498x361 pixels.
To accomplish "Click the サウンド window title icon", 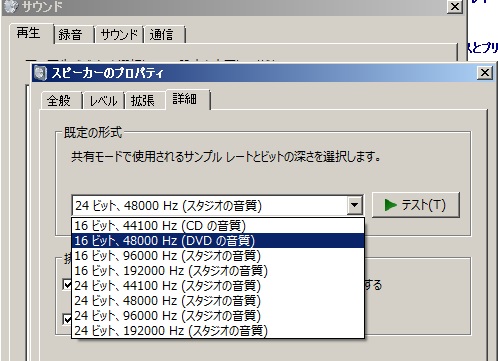I will point(10,6).
